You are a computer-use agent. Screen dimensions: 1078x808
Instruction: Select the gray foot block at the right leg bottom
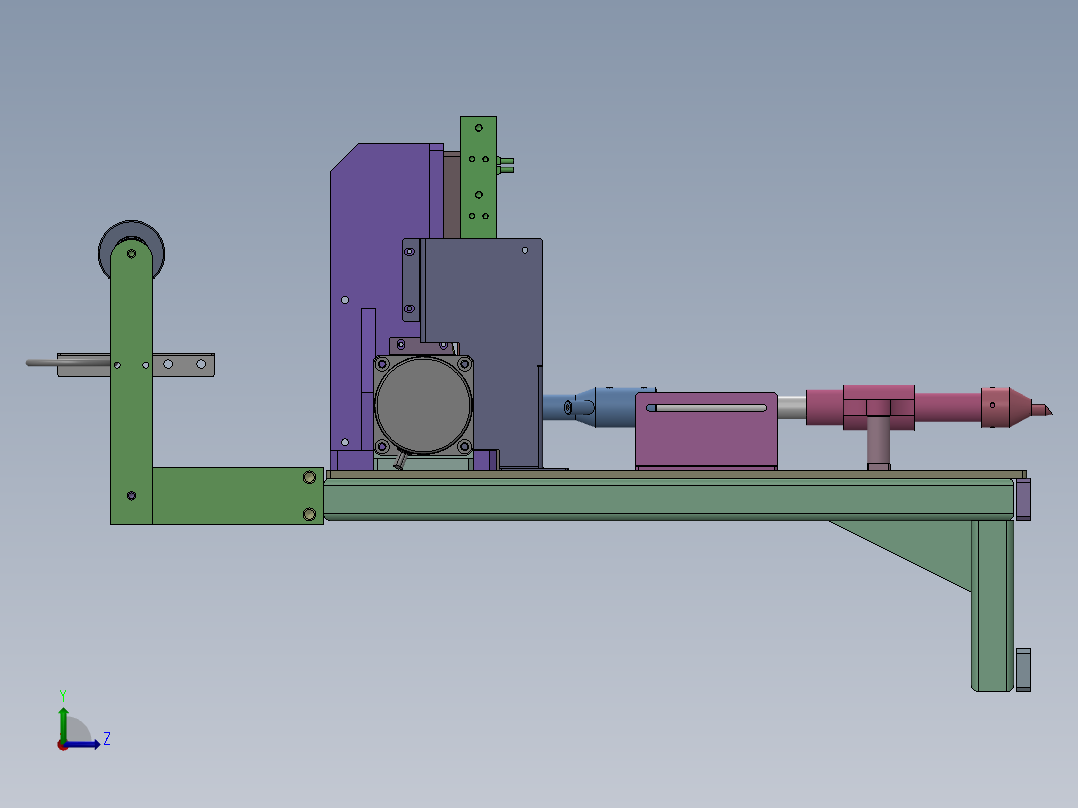click(x=1023, y=670)
